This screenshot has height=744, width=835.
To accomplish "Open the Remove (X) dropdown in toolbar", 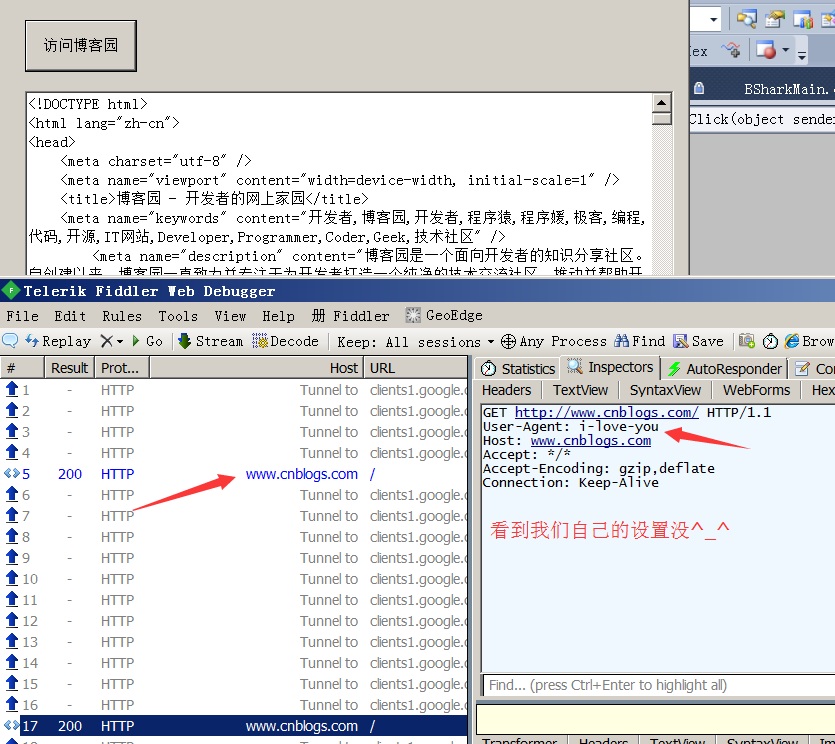I will (x=112, y=341).
